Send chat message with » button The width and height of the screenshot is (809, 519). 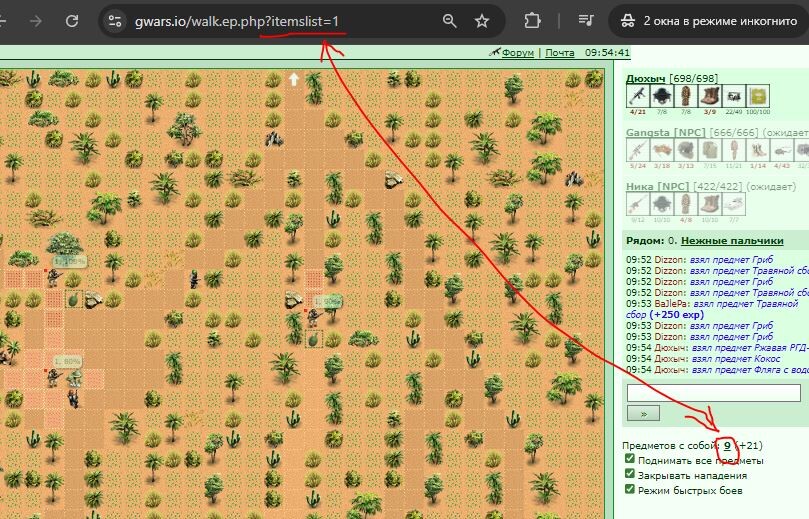pyautogui.click(x=643, y=413)
